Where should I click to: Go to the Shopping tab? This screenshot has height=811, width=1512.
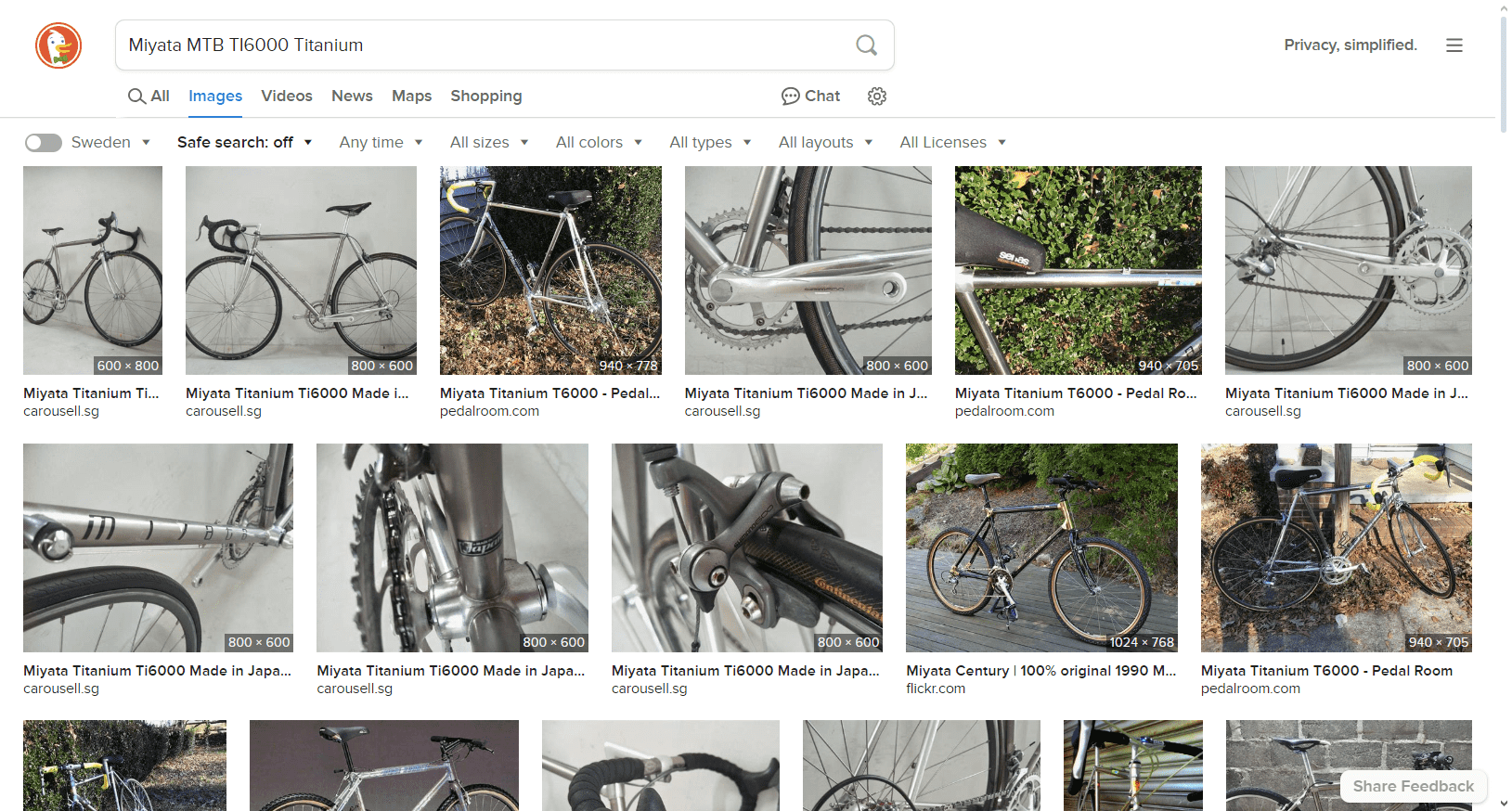[x=485, y=97]
